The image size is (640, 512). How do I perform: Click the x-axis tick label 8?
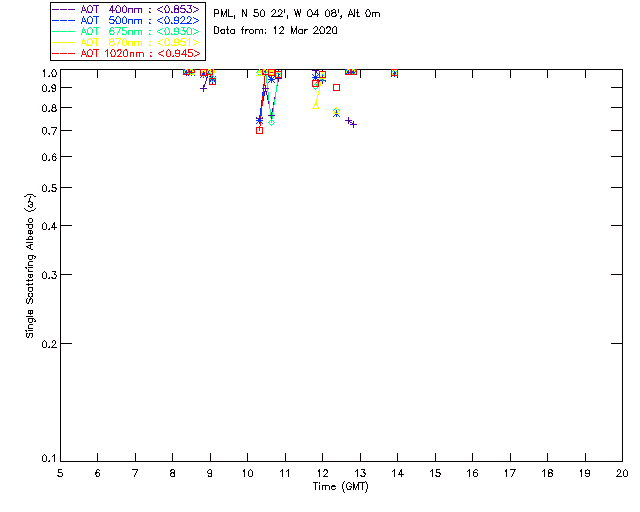(x=173, y=474)
